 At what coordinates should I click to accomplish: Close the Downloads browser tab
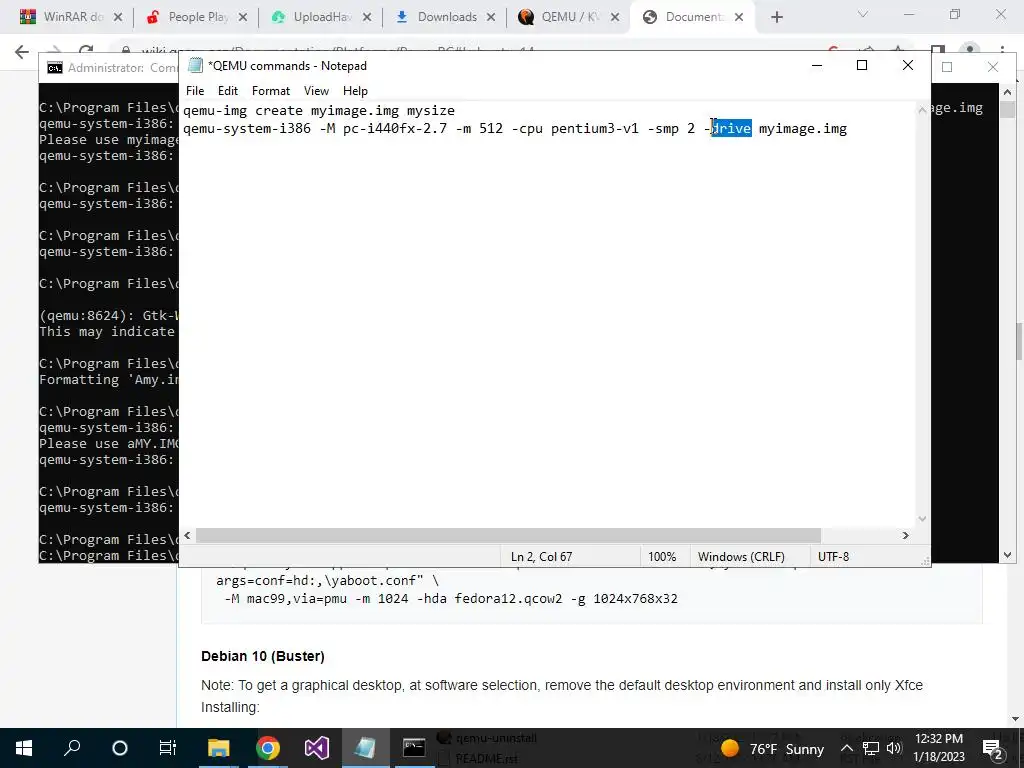point(490,18)
